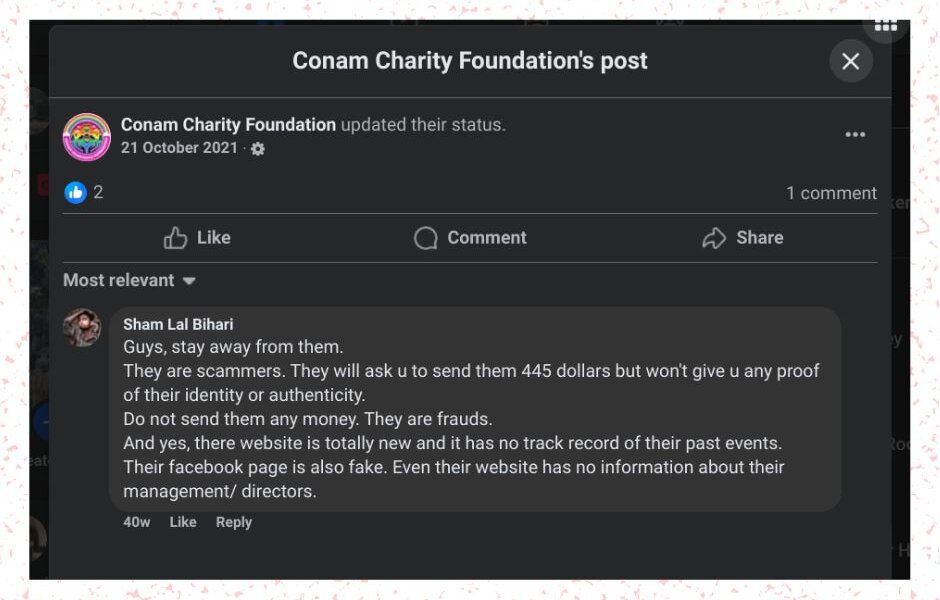Open the three-dot post options menu
940x600 pixels.
click(x=855, y=135)
